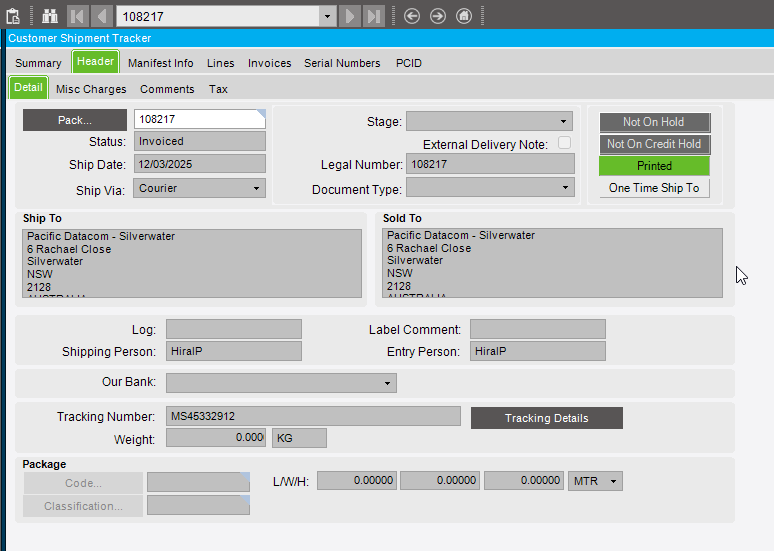View the Invoices tab
The width and height of the screenshot is (774, 551).
(270, 63)
